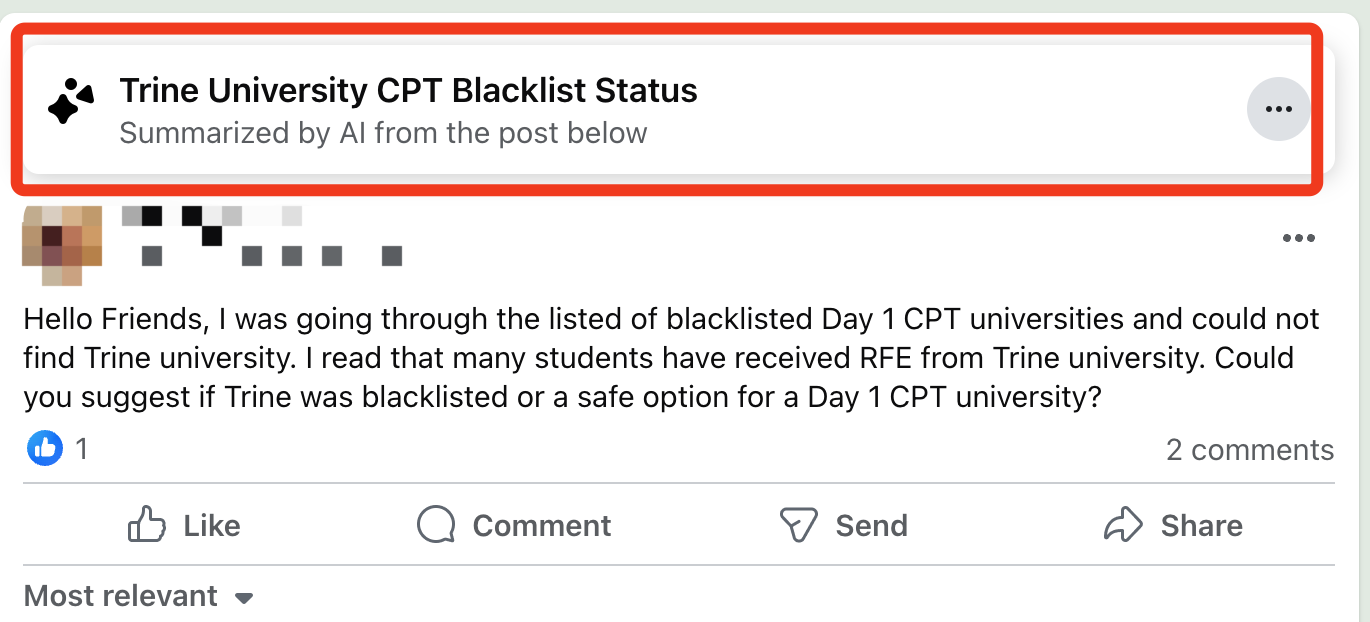Viewport: 1370px width, 622px height.
Task: Show who reacted via the reaction count
Action: pos(82,450)
